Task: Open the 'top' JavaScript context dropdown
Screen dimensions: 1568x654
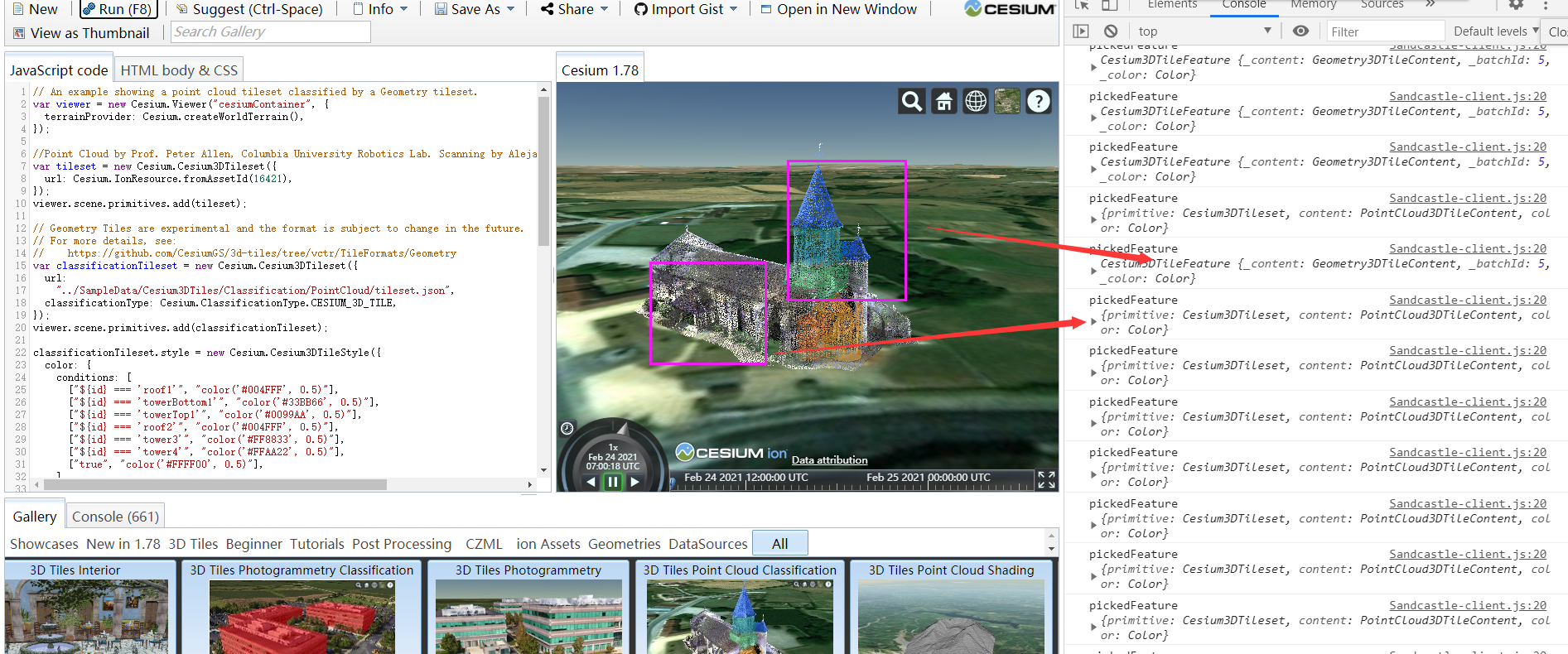Action: 1204,31
